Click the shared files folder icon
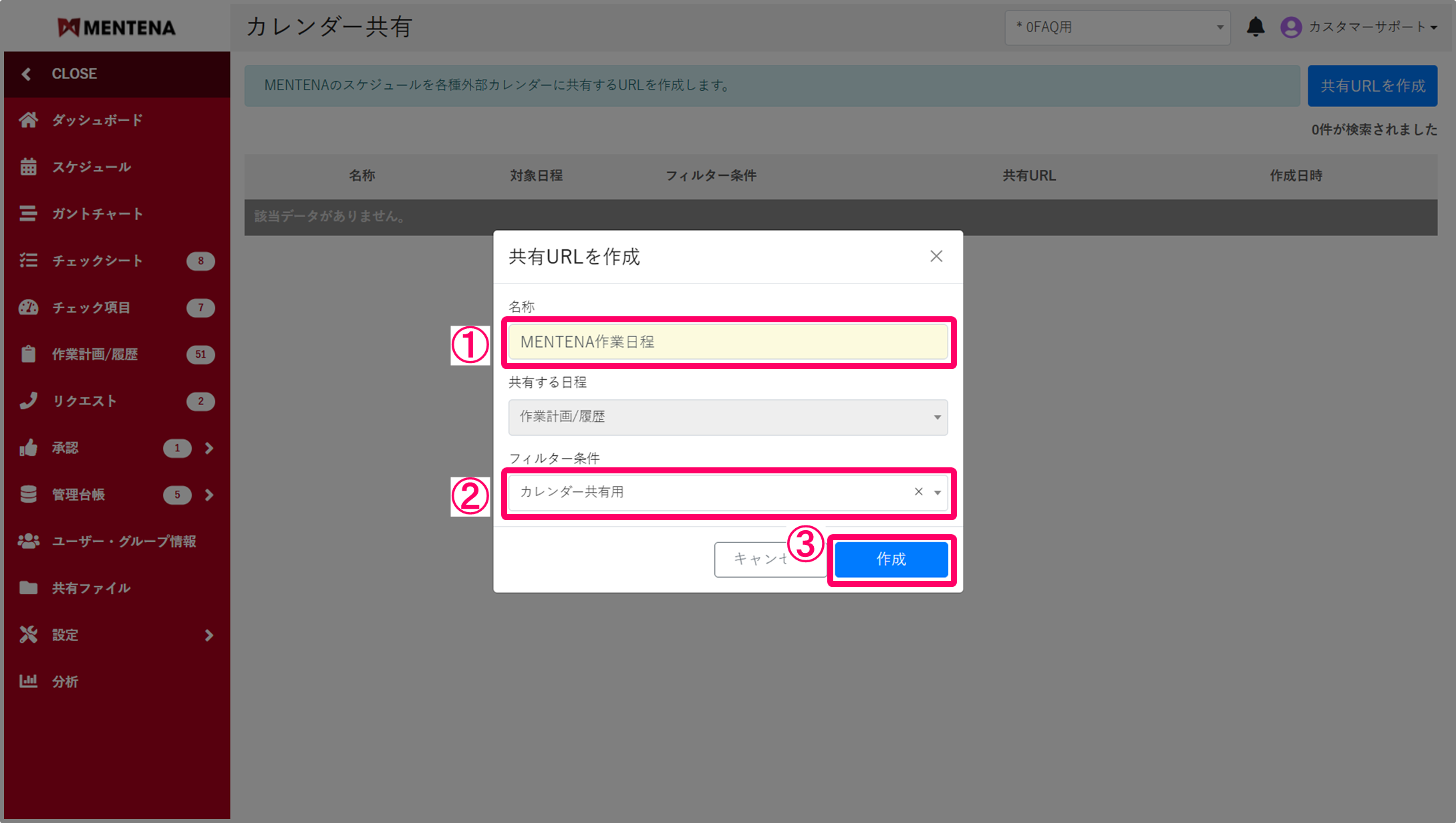This screenshot has height=823, width=1456. (x=28, y=588)
